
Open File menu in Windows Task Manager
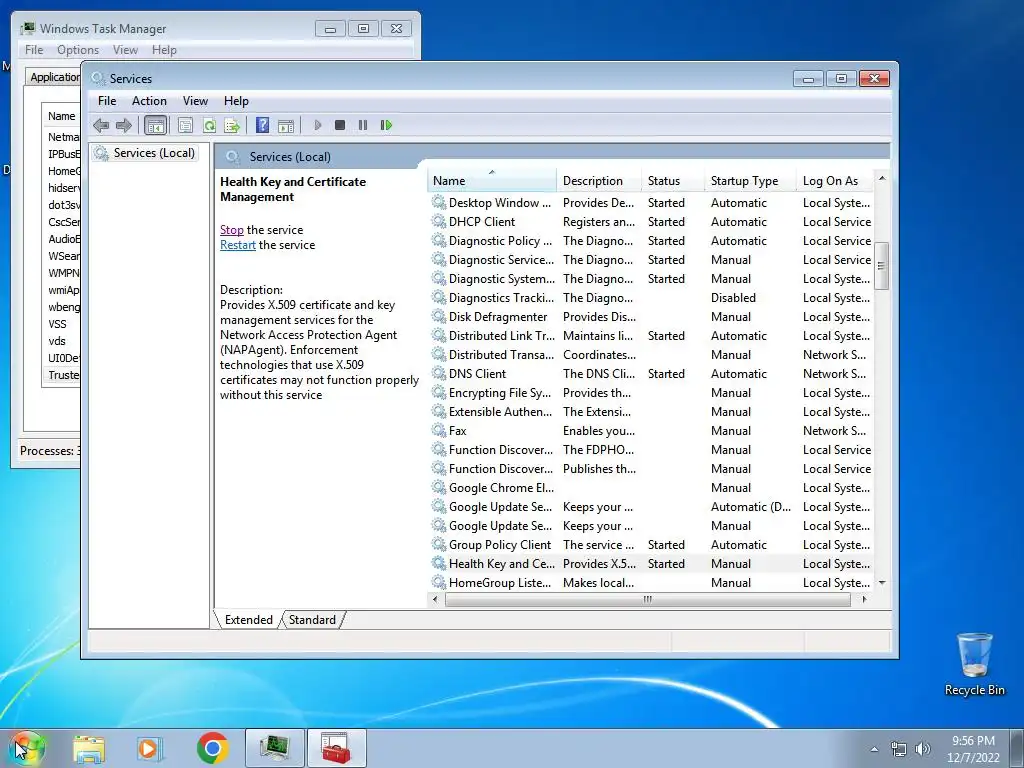pyautogui.click(x=34, y=50)
